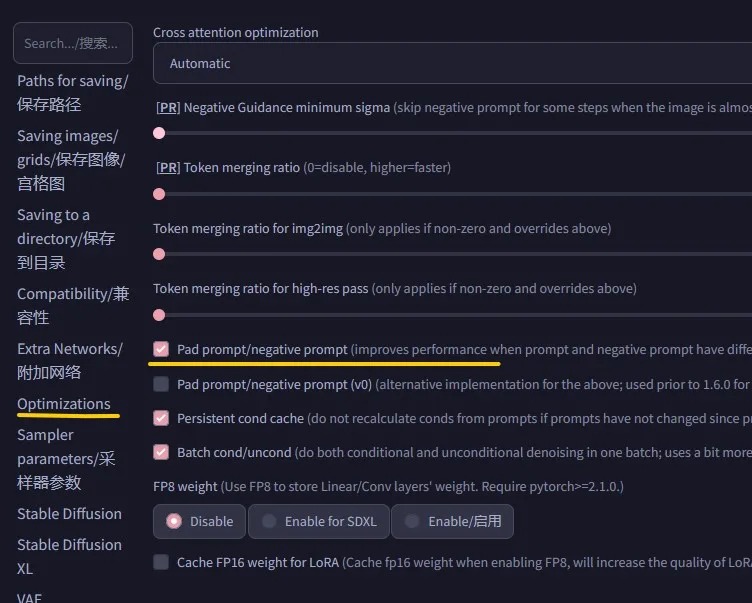752x603 pixels.
Task: Click the settings search input field
Action: point(72,43)
